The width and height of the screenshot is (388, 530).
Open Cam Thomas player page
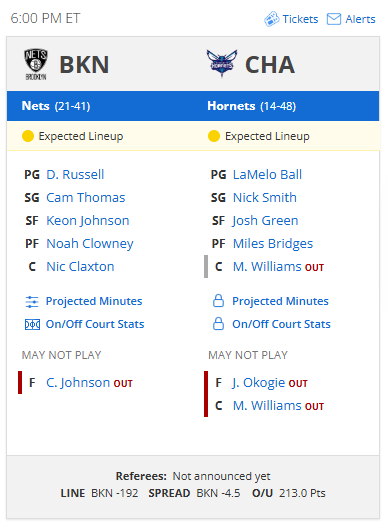[86, 198]
